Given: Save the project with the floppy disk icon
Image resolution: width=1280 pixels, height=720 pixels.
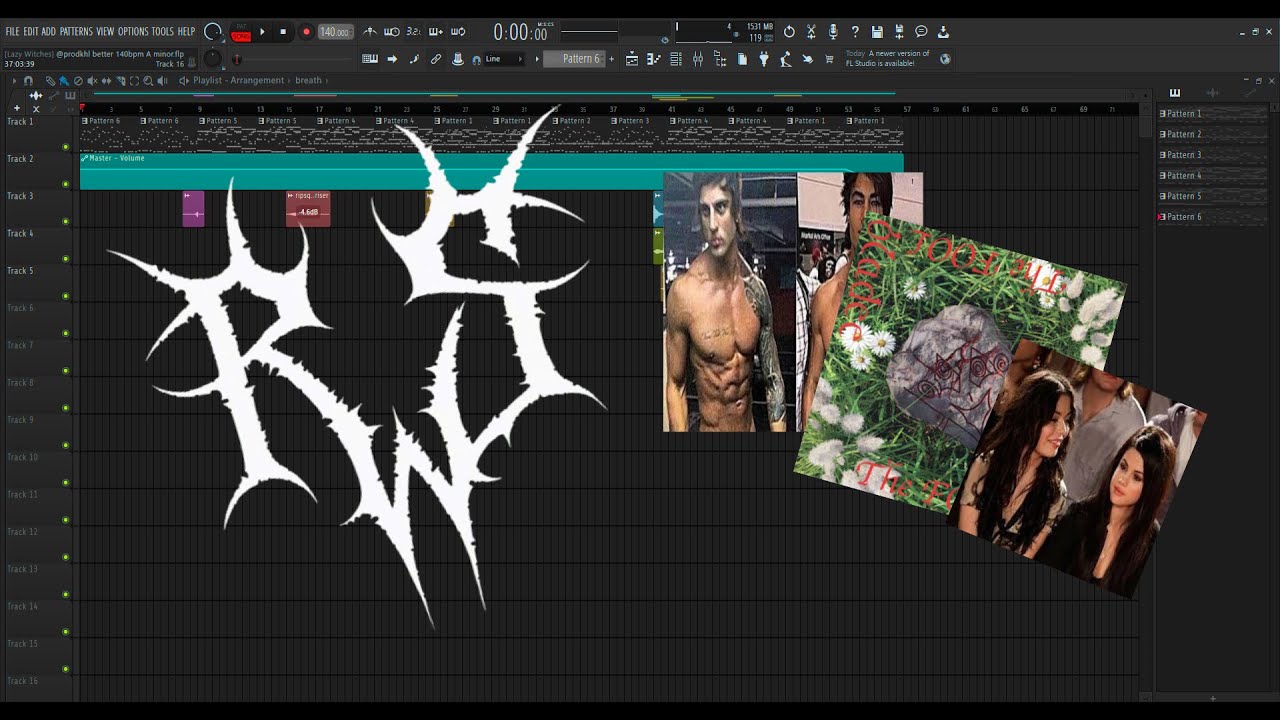Looking at the screenshot, I should click(877, 32).
